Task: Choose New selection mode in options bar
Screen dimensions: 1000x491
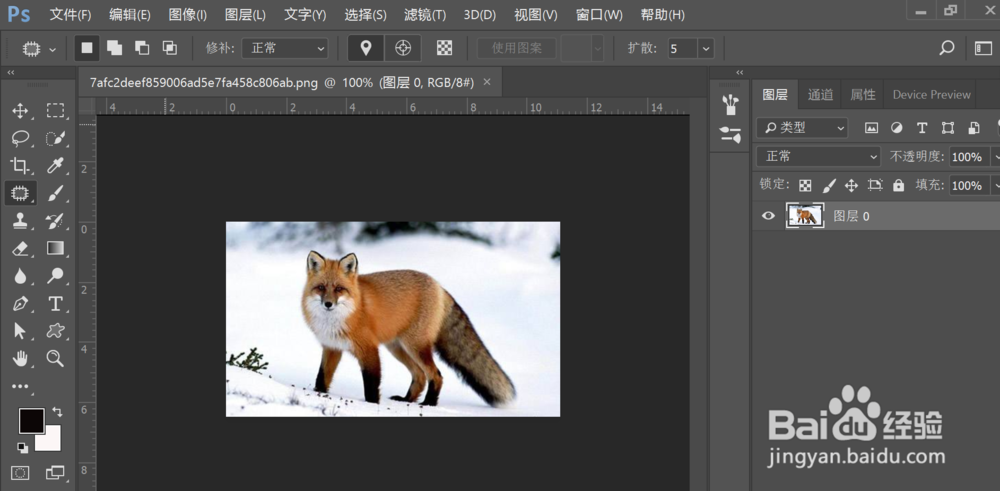Action: [x=87, y=48]
